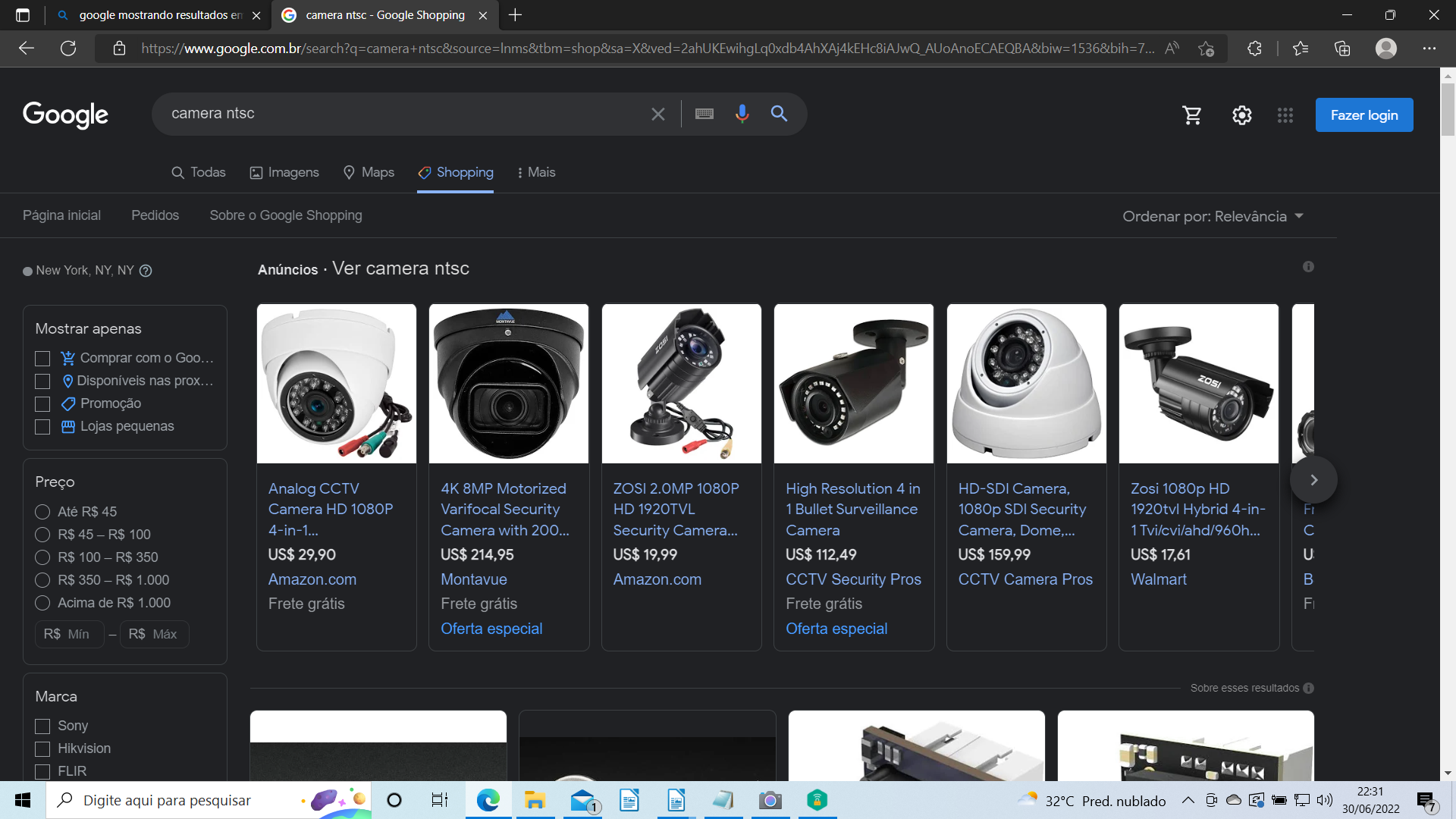This screenshot has height=819, width=1456.
Task: Open browser profile avatar
Action: coord(1386,49)
